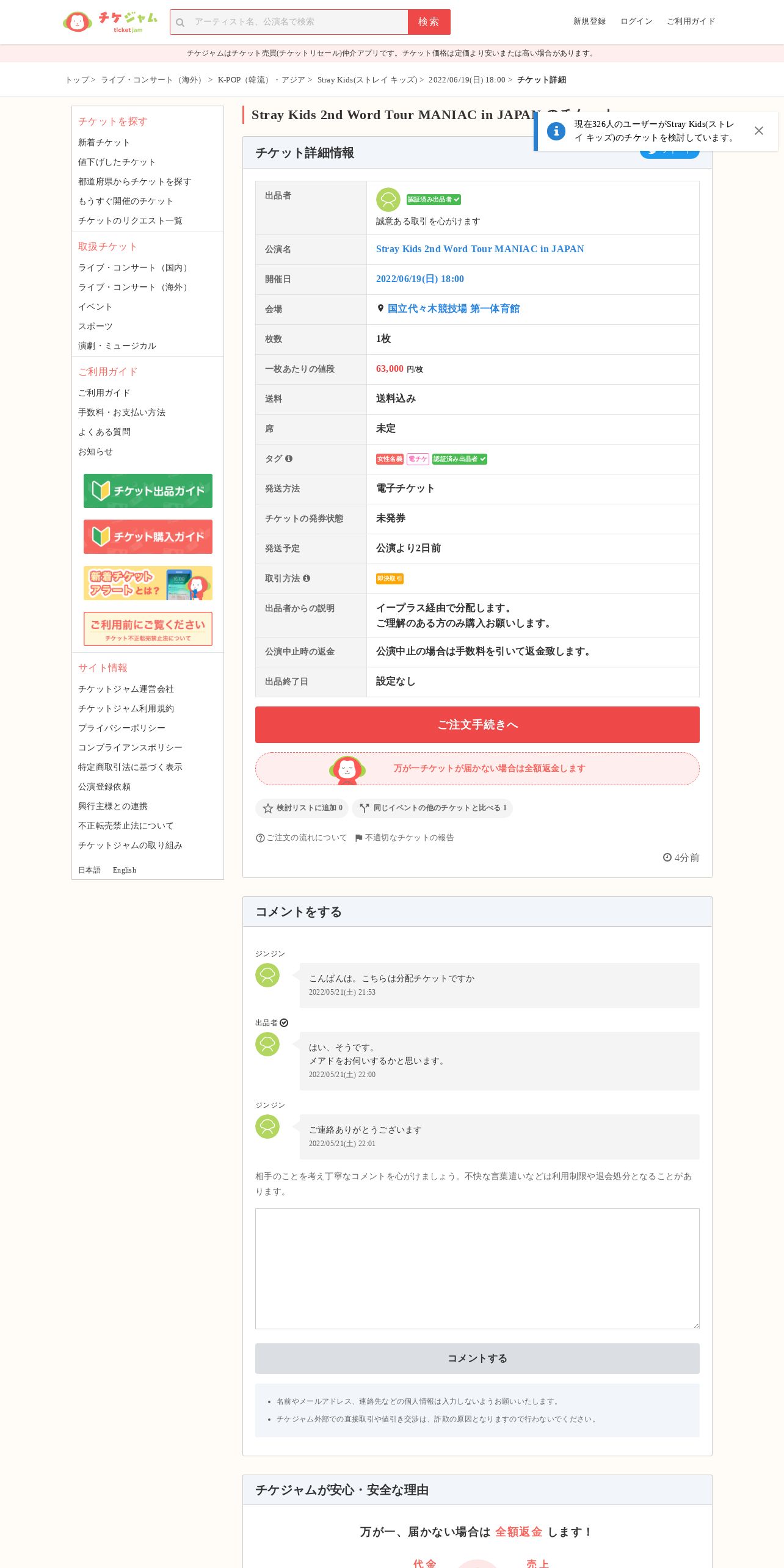Click the info icon next to 取引方法
Screen dimensions: 784x1568
click(307, 578)
